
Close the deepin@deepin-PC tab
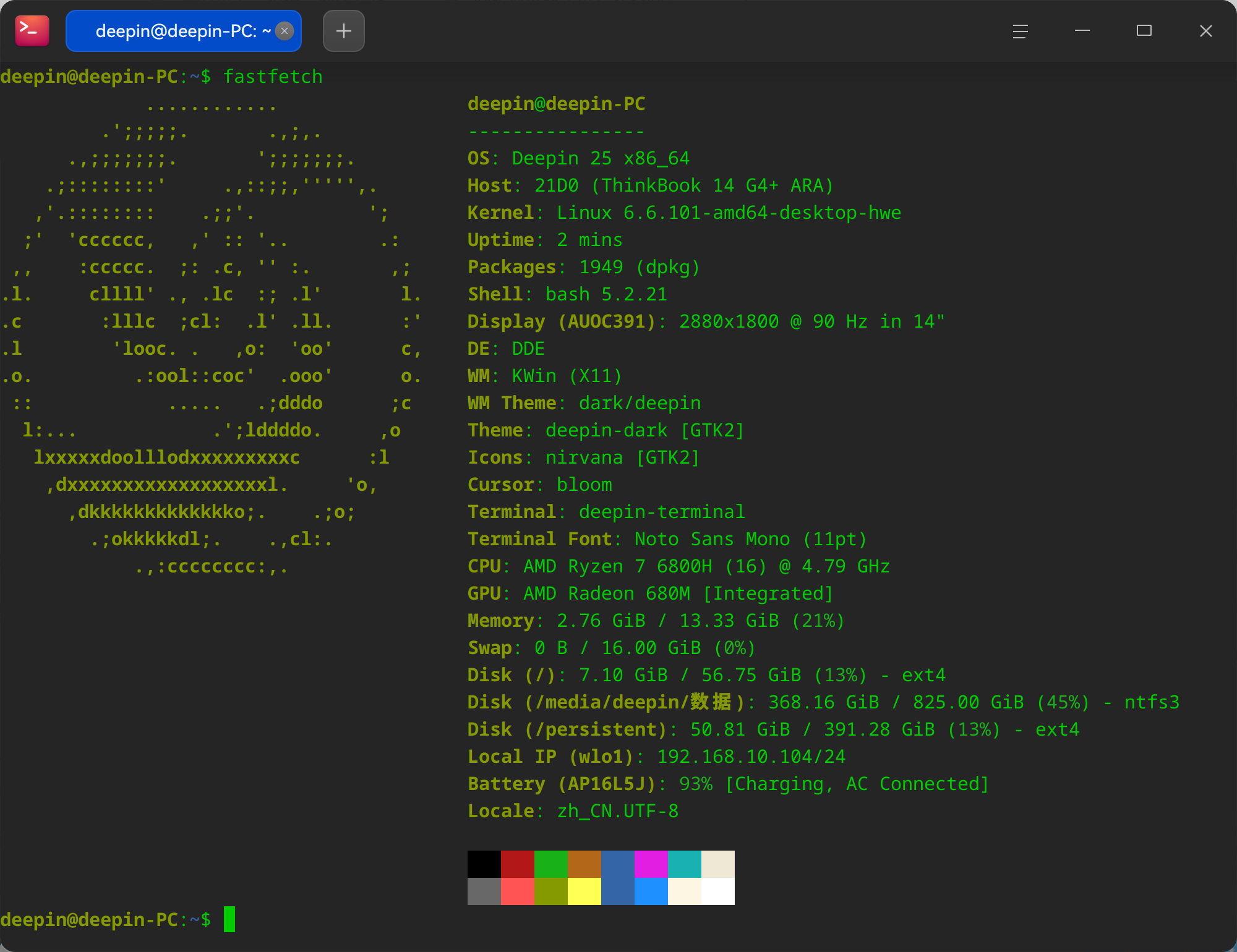(x=285, y=31)
